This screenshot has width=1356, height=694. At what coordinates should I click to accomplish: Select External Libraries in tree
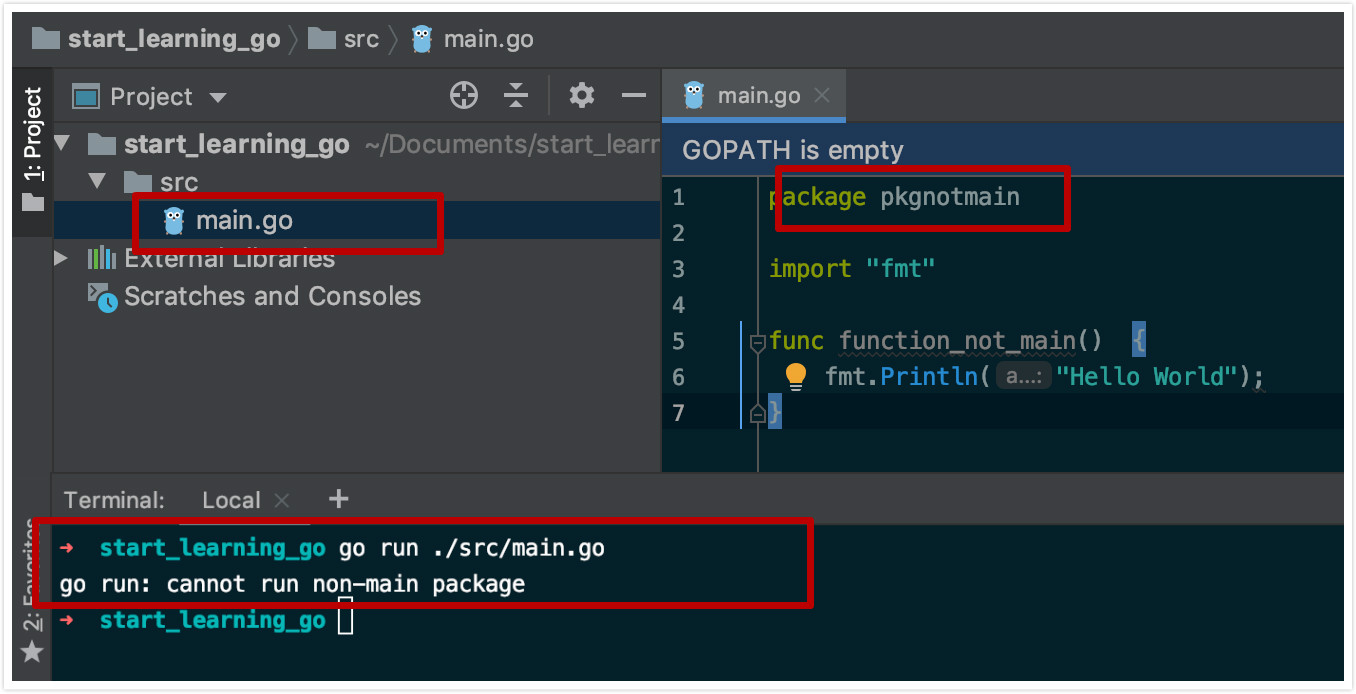tap(229, 258)
